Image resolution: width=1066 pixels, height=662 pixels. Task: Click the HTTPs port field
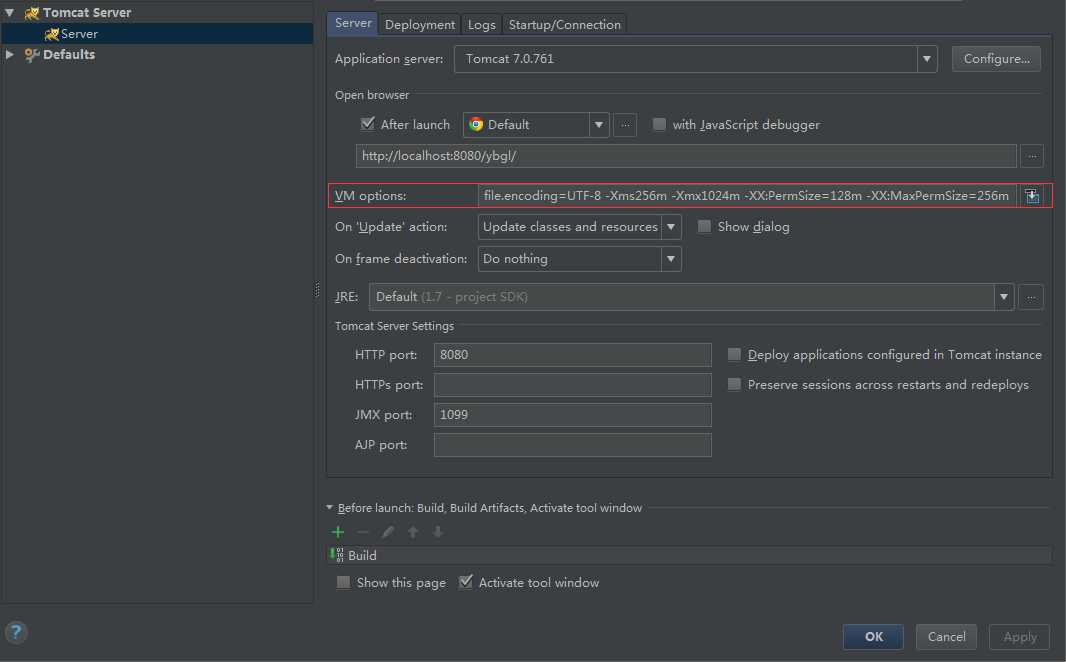tap(572, 385)
